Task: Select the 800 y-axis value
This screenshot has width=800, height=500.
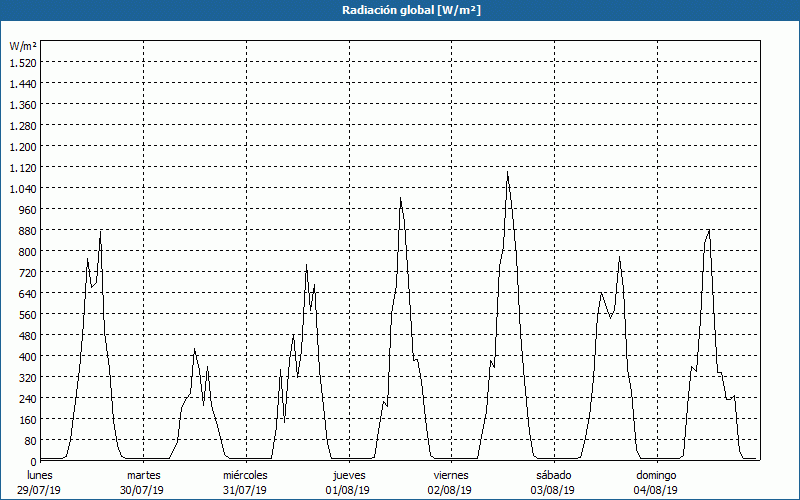Action: tap(28, 252)
